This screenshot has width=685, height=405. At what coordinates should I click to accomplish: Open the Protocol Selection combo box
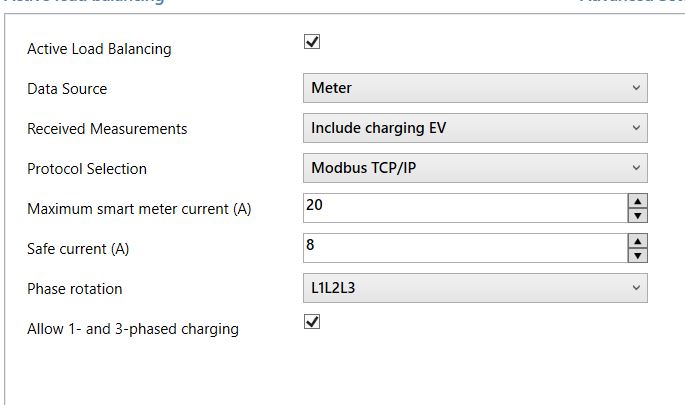[x=474, y=168]
